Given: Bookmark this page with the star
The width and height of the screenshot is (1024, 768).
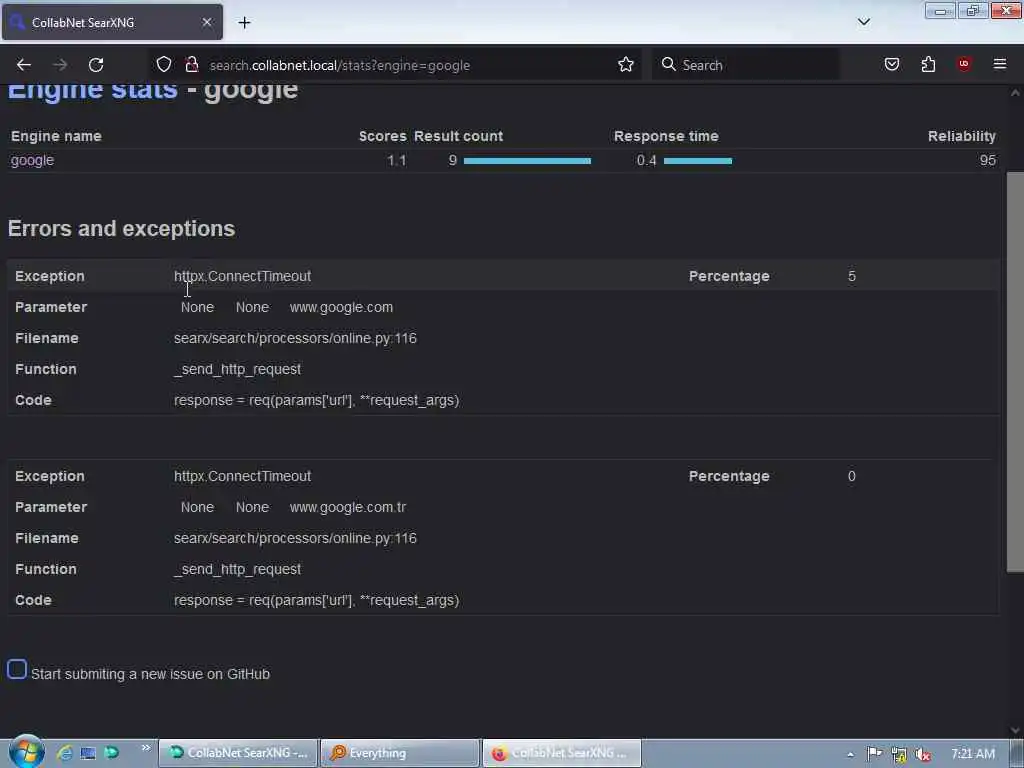Looking at the screenshot, I should click(626, 65).
